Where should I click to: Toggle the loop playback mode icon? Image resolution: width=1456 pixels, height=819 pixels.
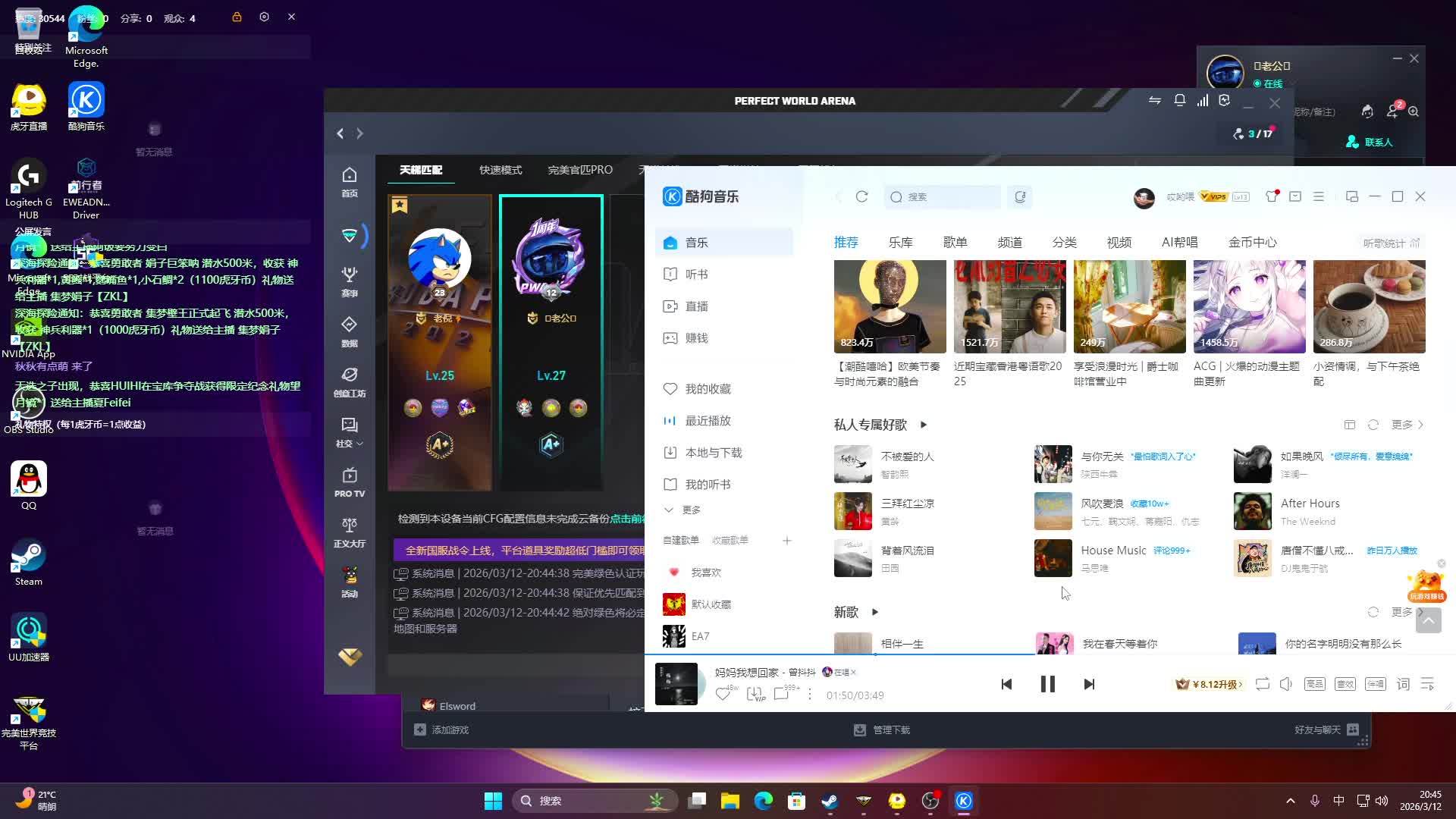[x=1262, y=684]
